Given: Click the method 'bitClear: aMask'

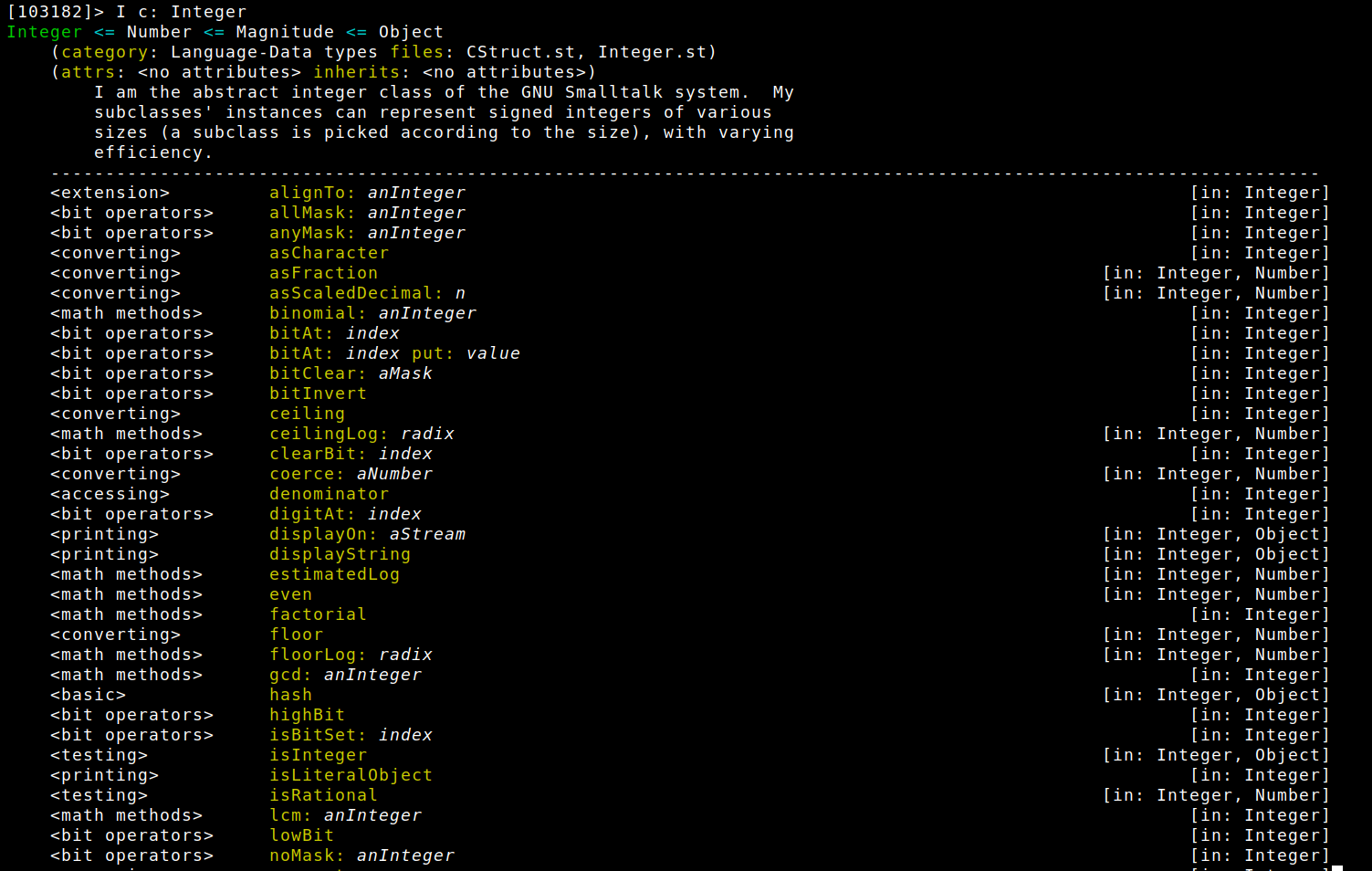Looking at the screenshot, I should coord(351,373).
